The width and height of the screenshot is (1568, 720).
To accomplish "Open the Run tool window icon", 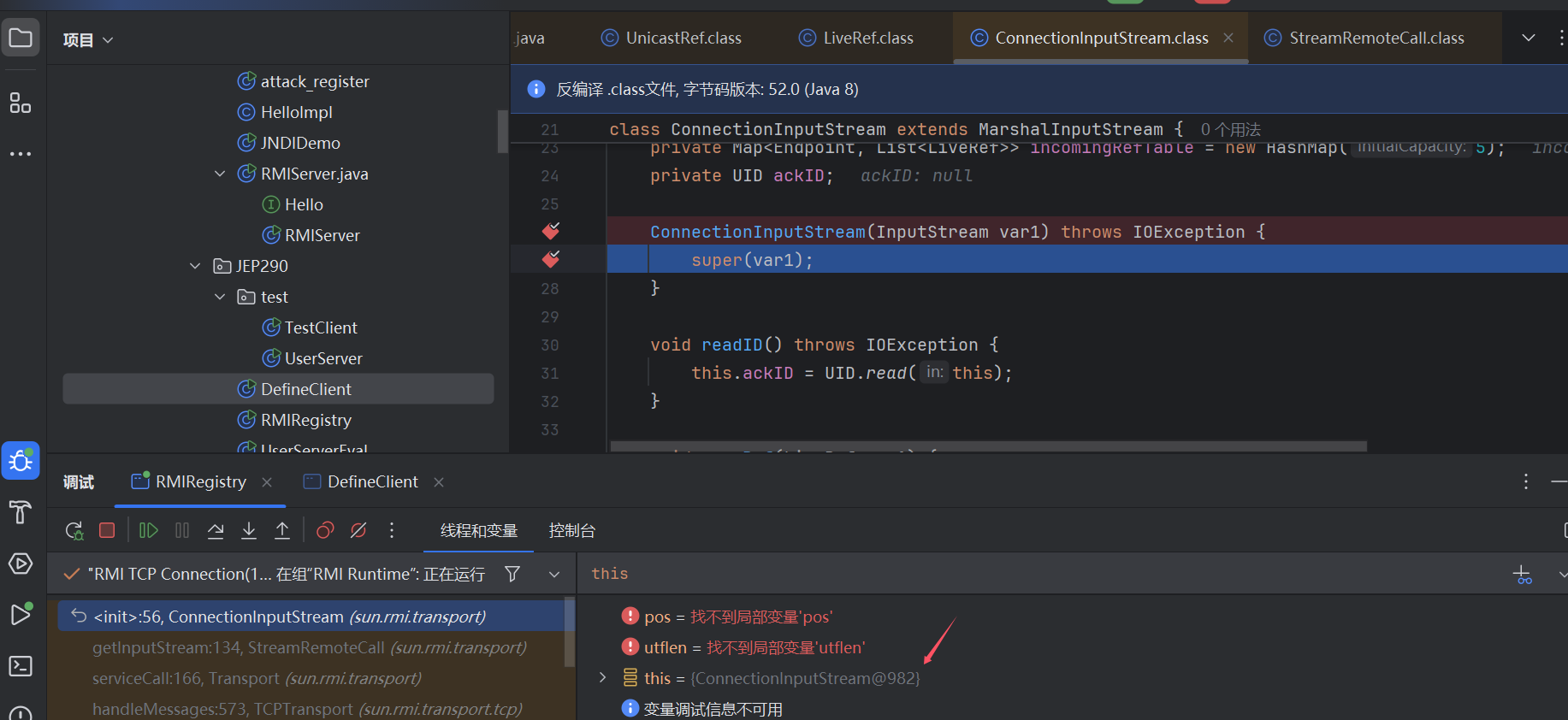I will click(21, 614).
